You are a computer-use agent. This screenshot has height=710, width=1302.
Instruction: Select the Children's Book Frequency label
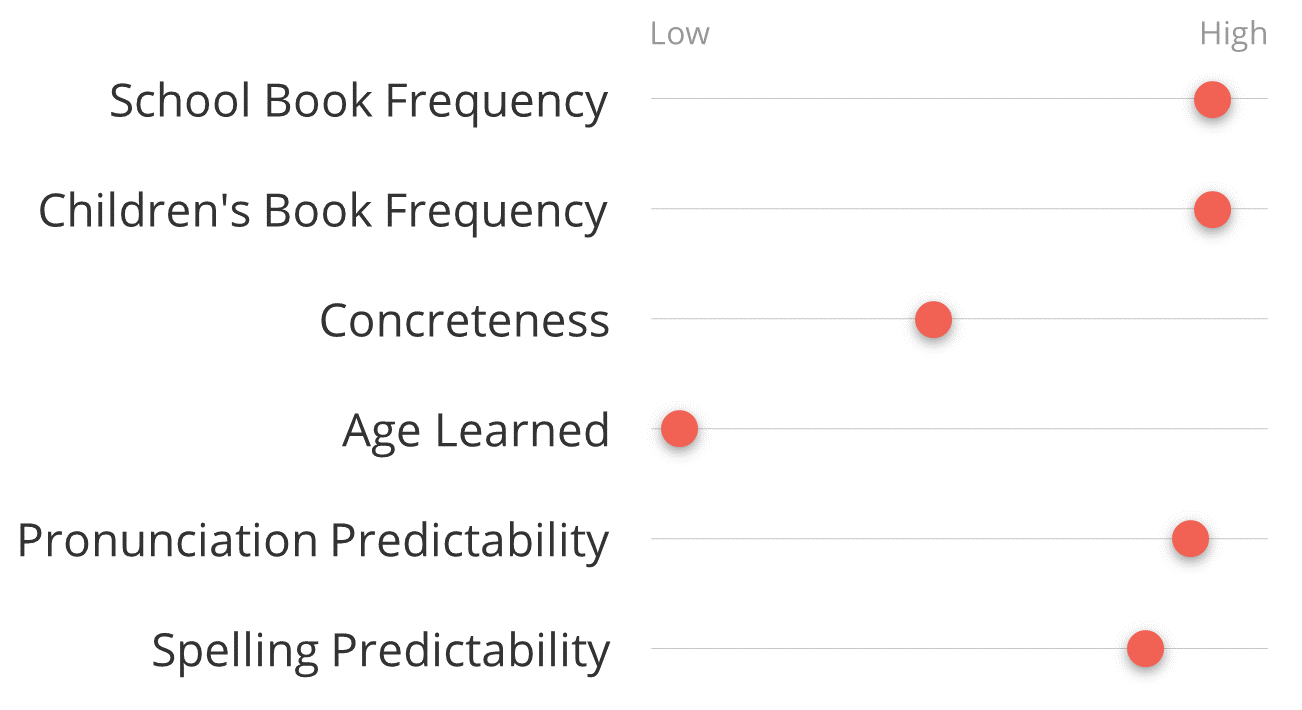(323, 212)
